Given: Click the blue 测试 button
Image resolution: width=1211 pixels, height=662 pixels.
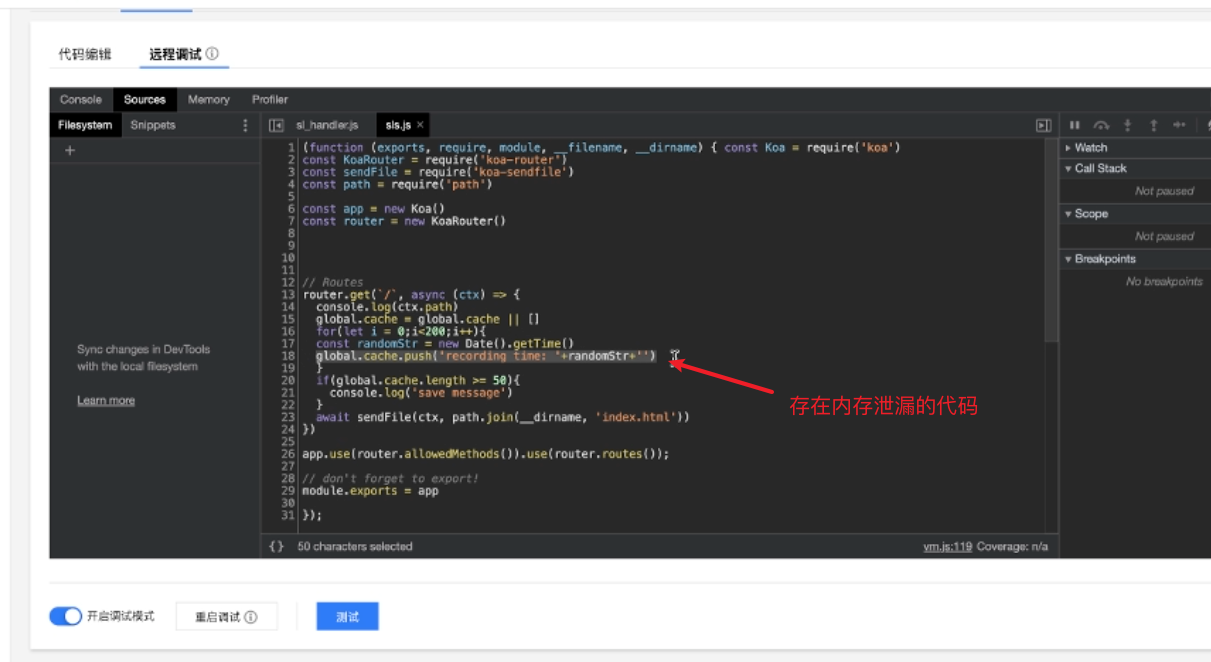Looking at the screenshot, I should (x=347, y=616).
